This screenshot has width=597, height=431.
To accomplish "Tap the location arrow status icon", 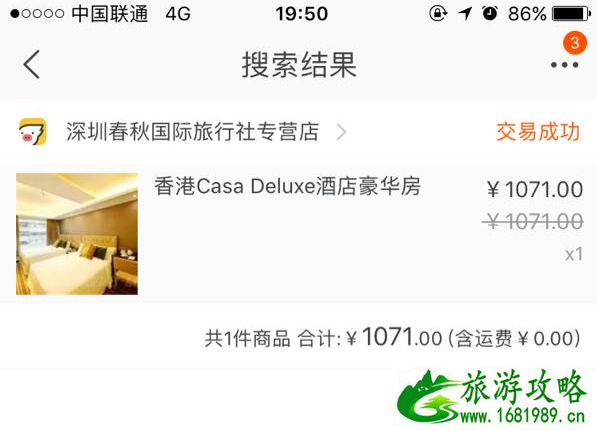I will [465, 14].
